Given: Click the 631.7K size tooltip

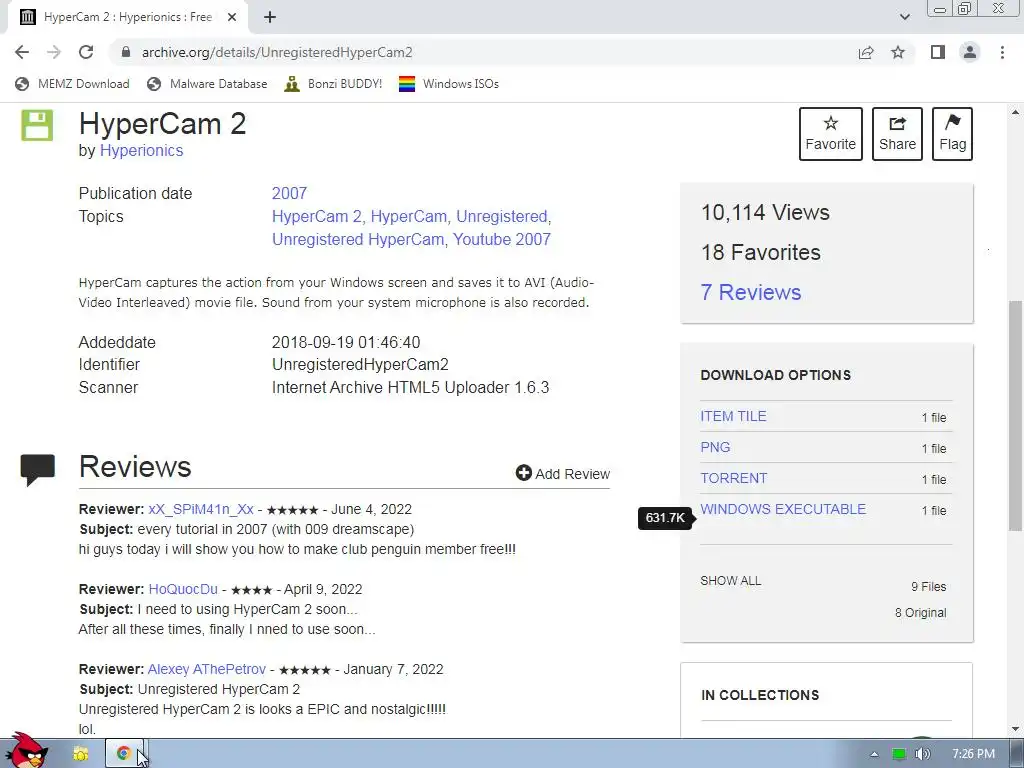Looking at the screenshot, I should pyautogui.click(x=665, y=518).
